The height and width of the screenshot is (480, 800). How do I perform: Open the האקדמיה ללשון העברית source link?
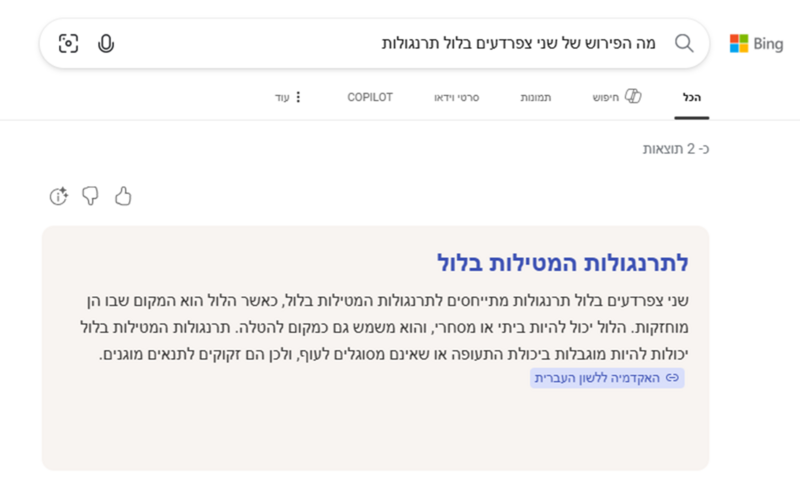click(607, 378)
